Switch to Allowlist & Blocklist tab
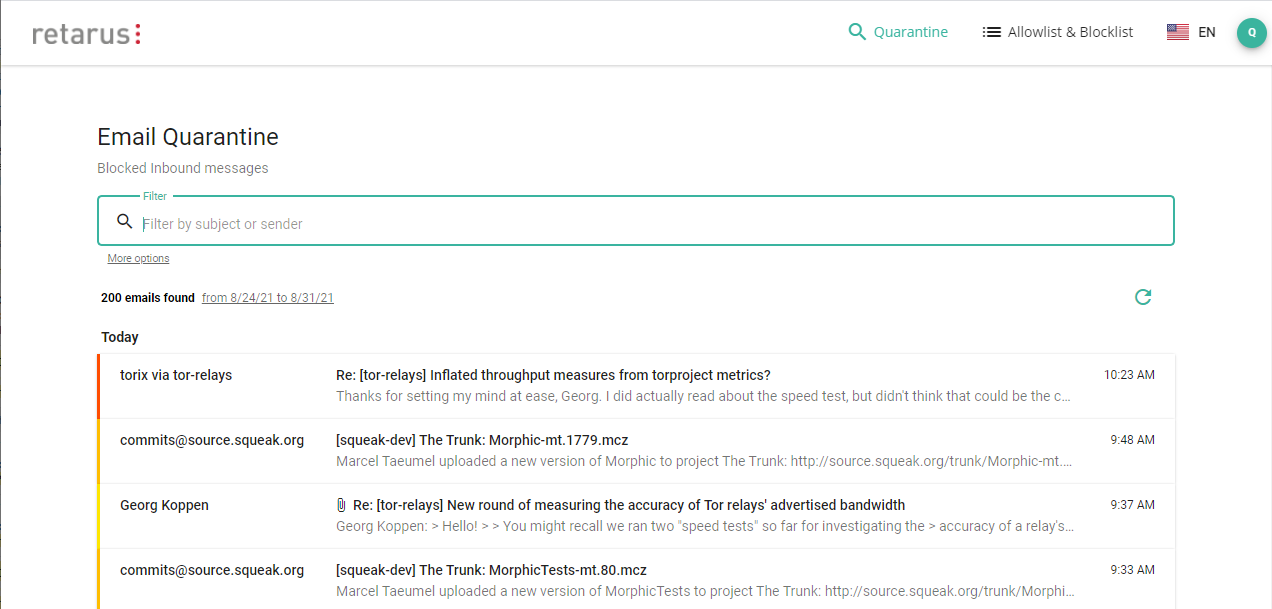Viewport: 1272px width, 609px height. coord(1070,32)
